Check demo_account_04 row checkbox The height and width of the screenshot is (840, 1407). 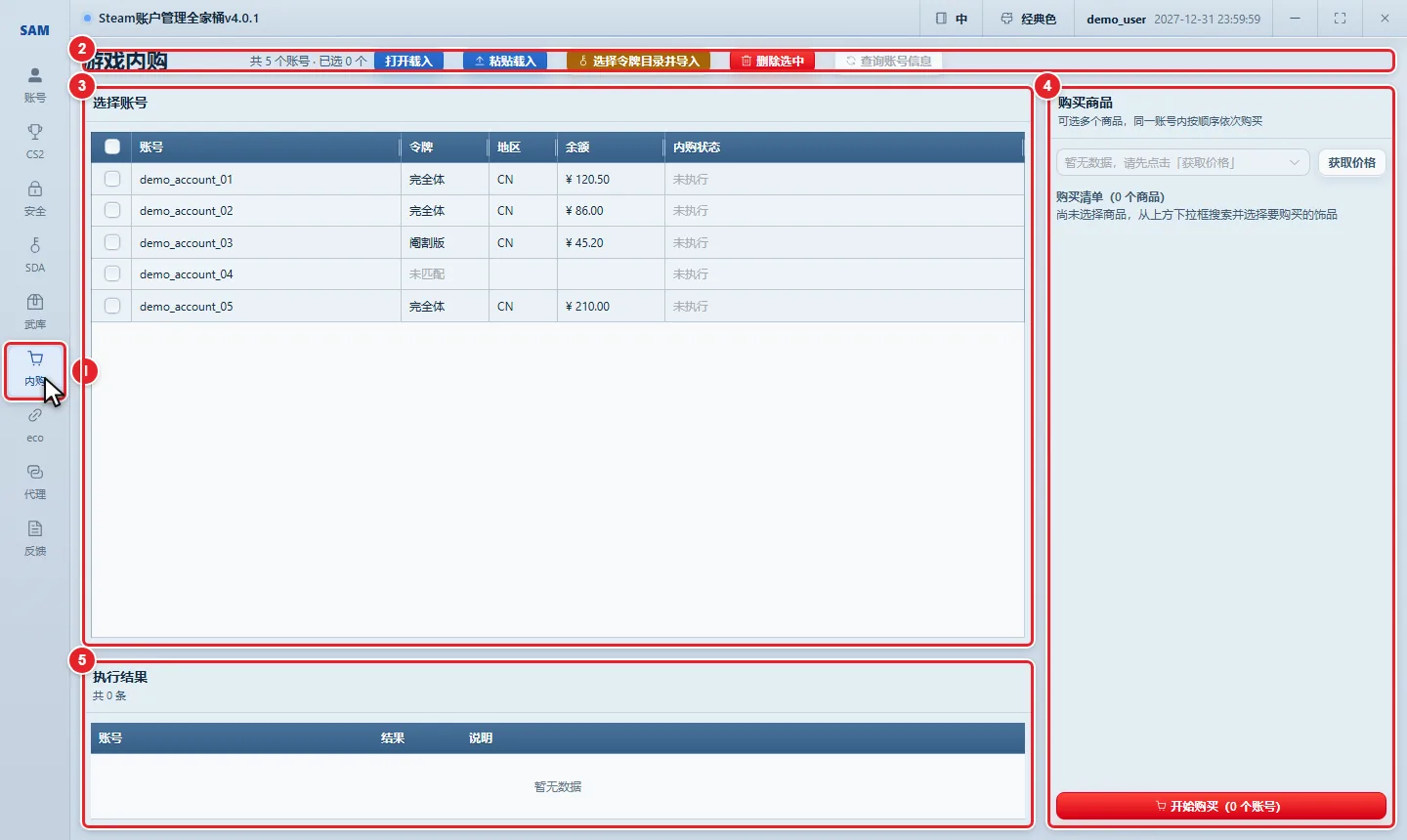click(x=112, y=273)
